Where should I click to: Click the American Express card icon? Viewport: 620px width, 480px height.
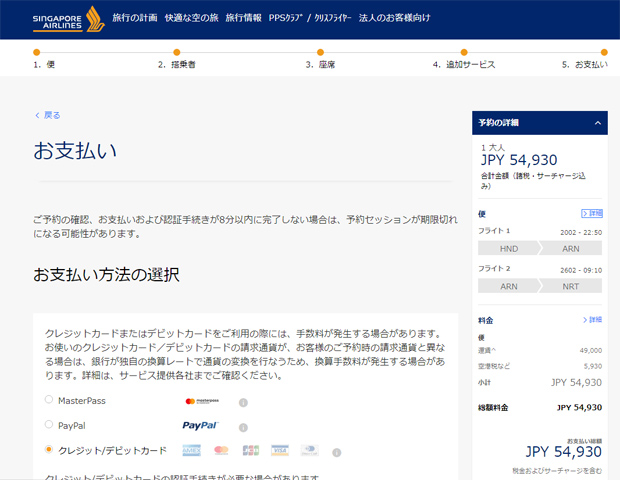click(x=192, y=451)
